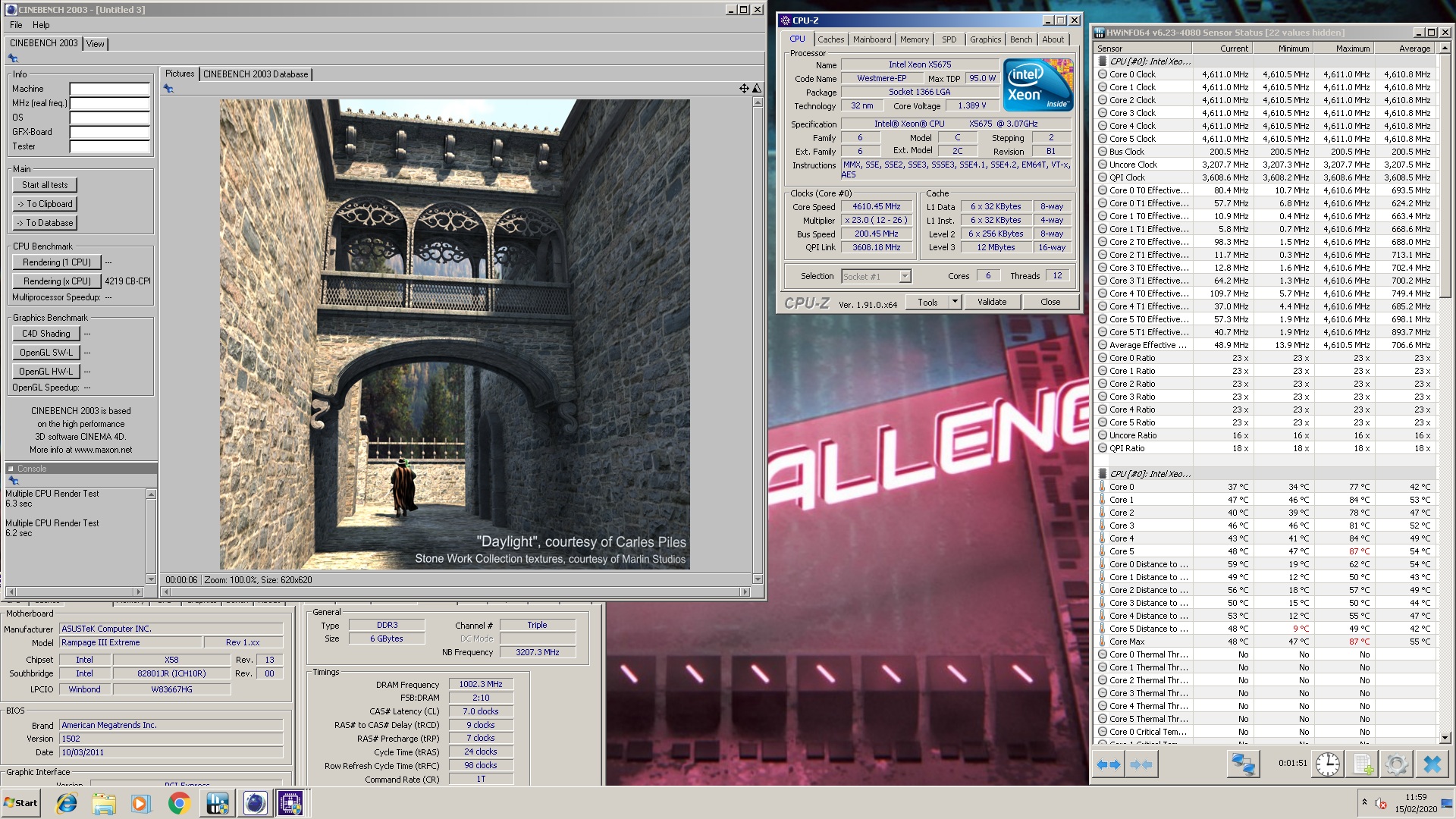Click HWiNFO collapse-columns inward arrows icon

[x=1141, y=764]
